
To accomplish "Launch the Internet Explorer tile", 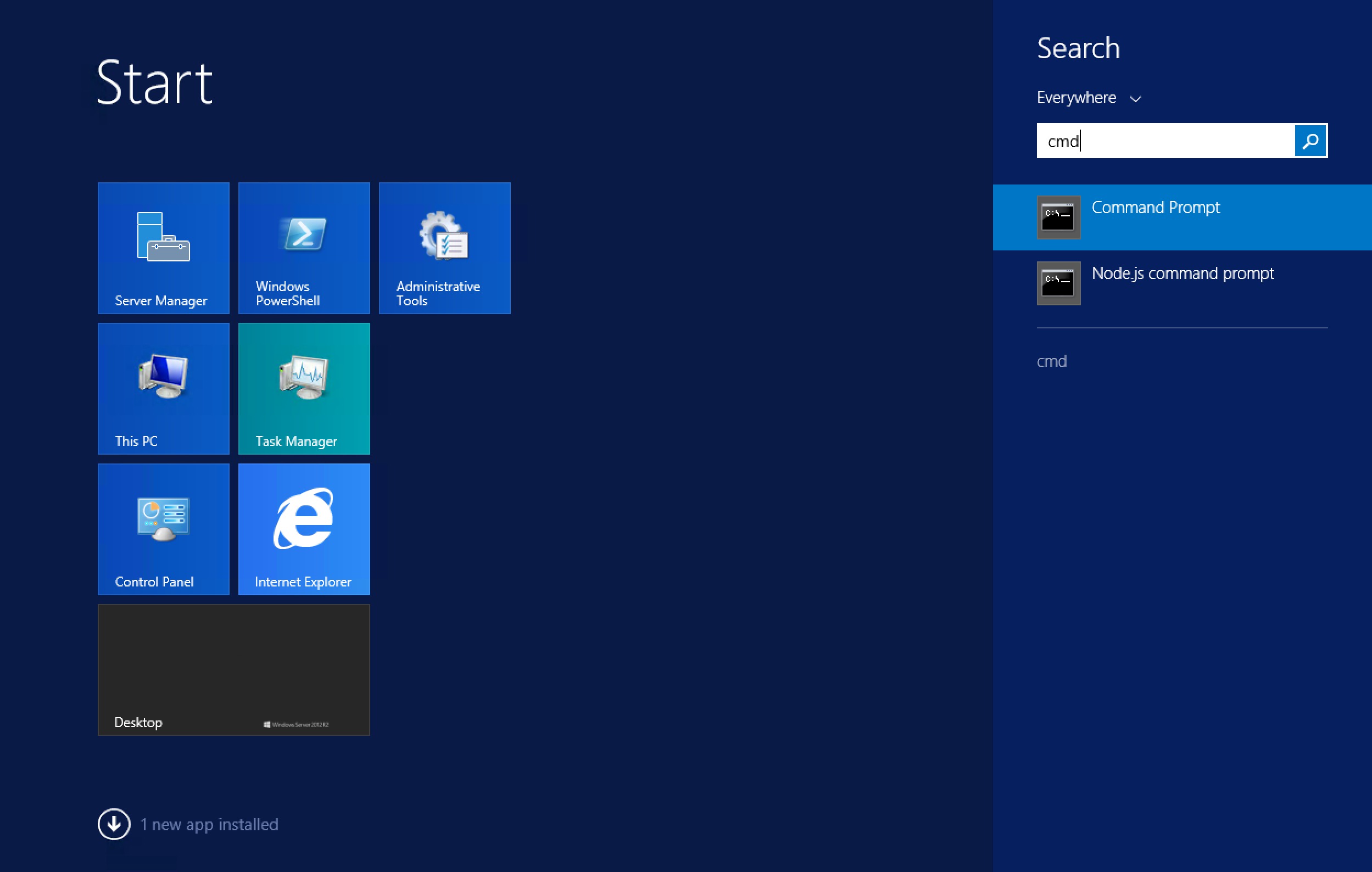I will 304,529.
